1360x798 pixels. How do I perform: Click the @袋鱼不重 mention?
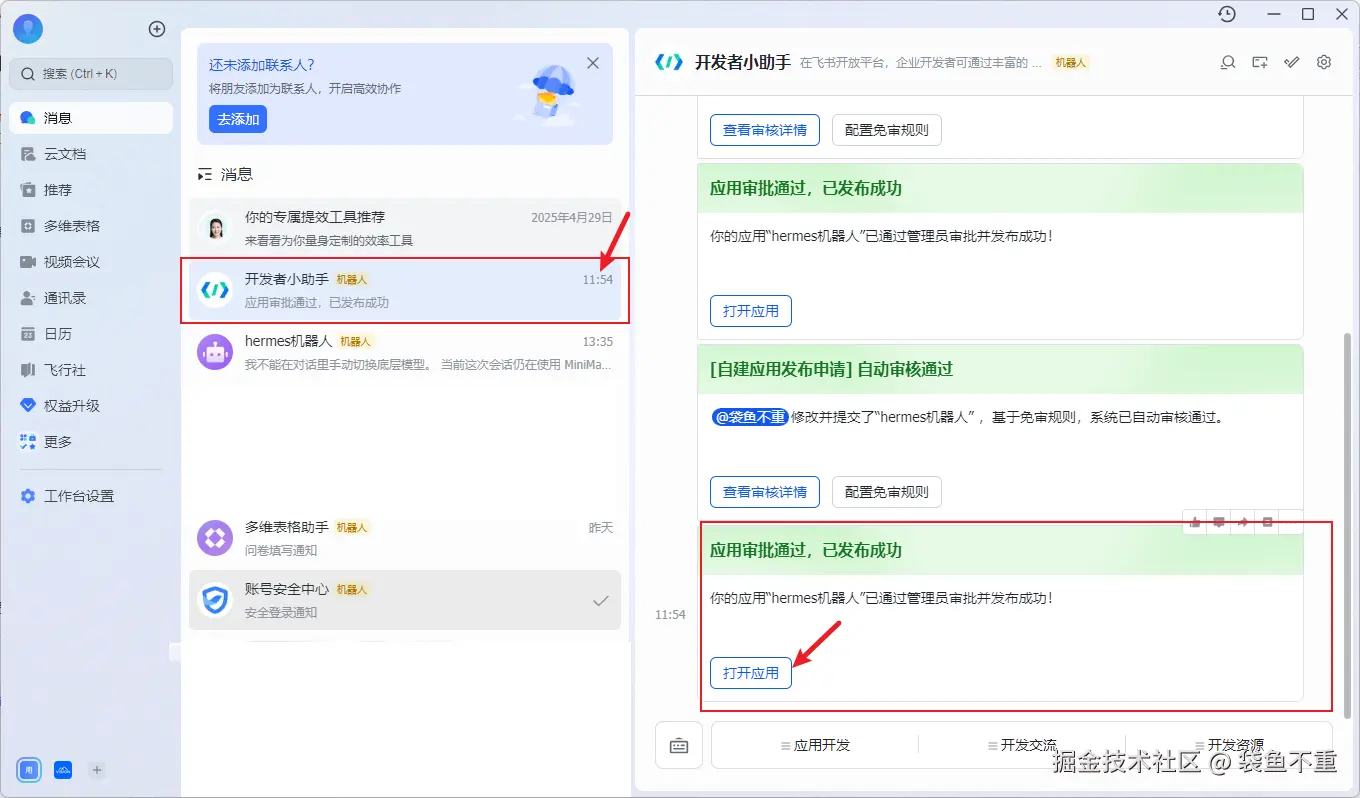point(750,417)
